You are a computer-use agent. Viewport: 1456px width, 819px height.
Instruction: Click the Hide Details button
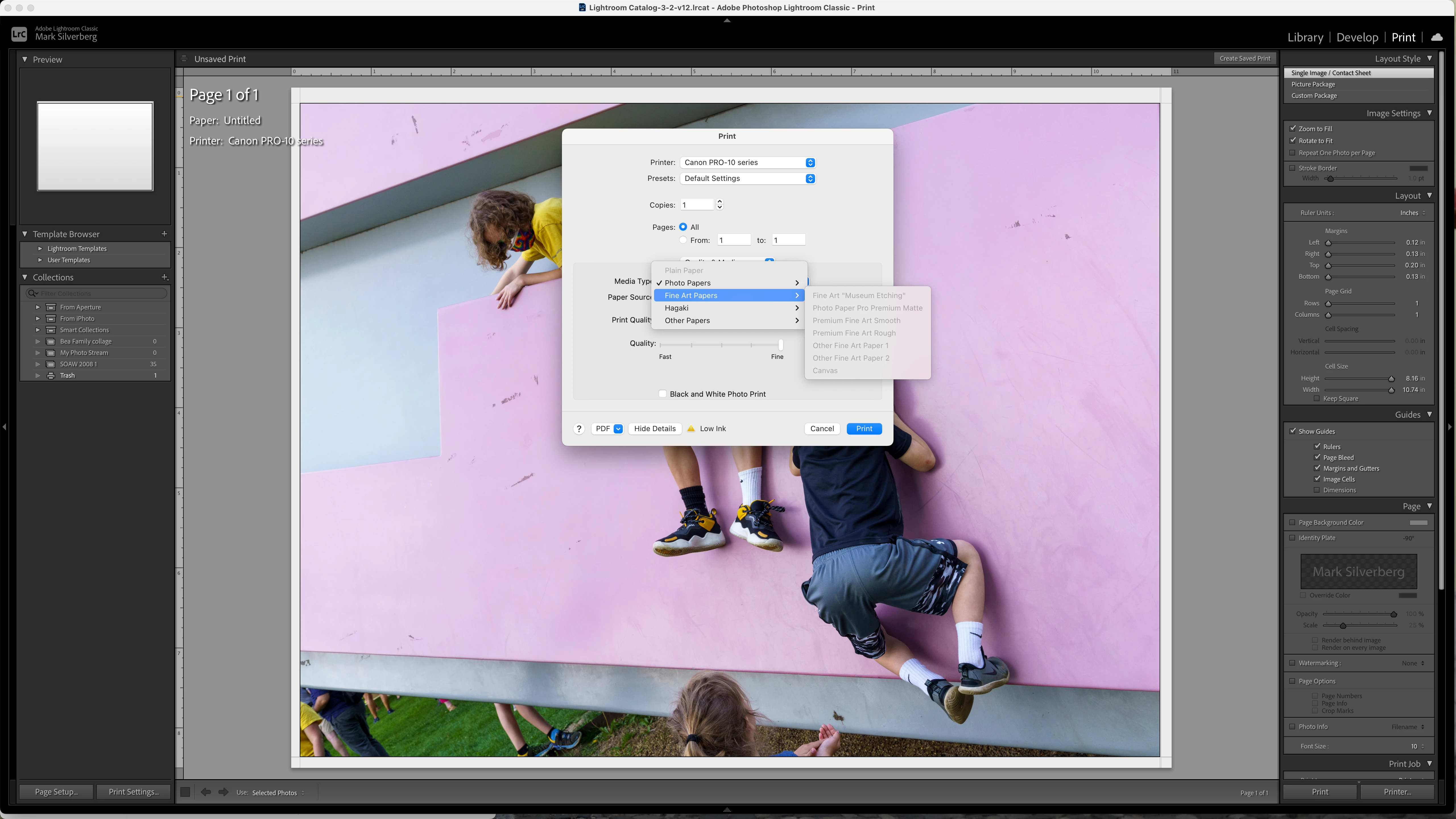click(655, 429)
